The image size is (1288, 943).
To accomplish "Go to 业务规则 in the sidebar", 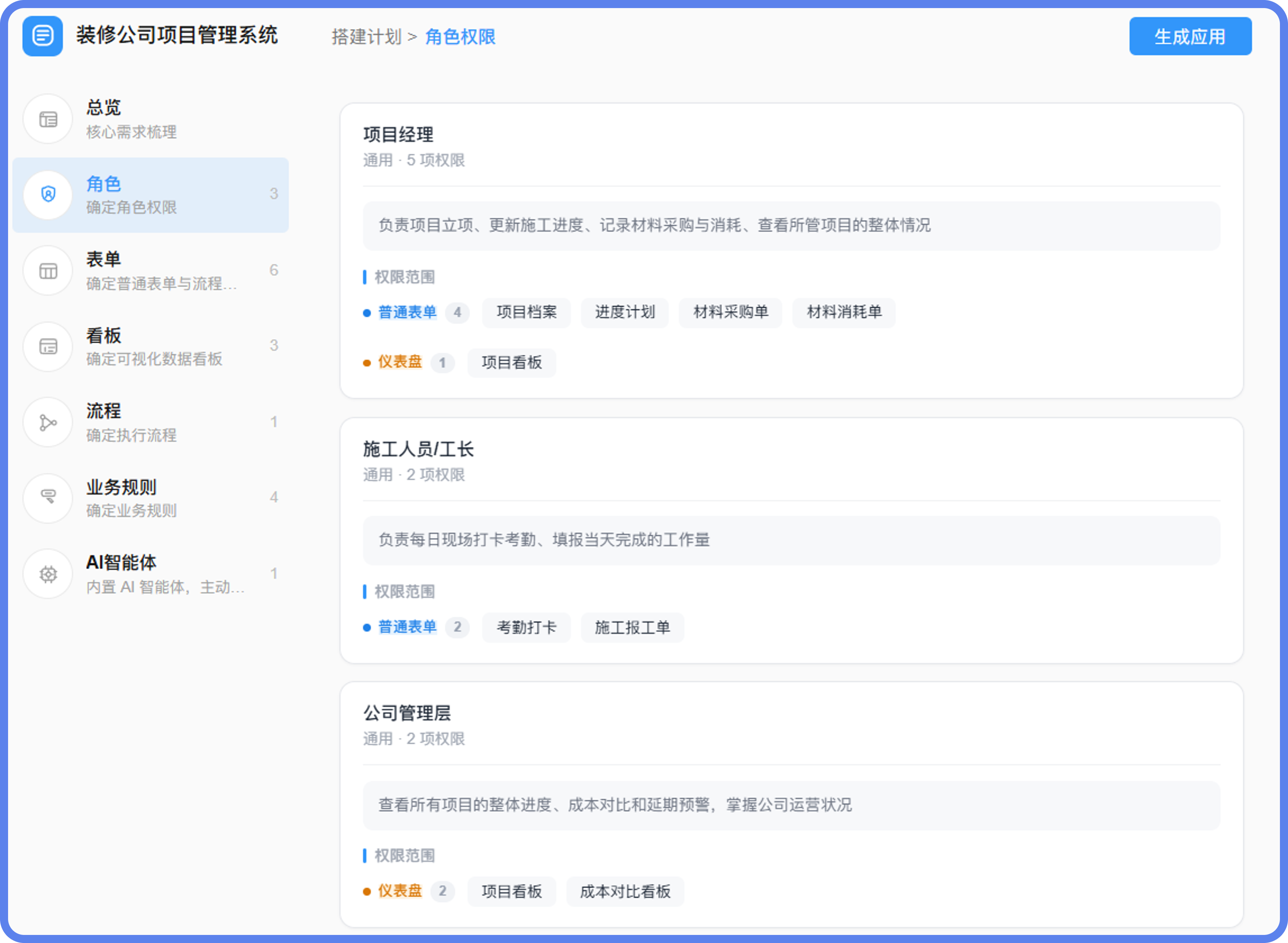I will [151, 498].
